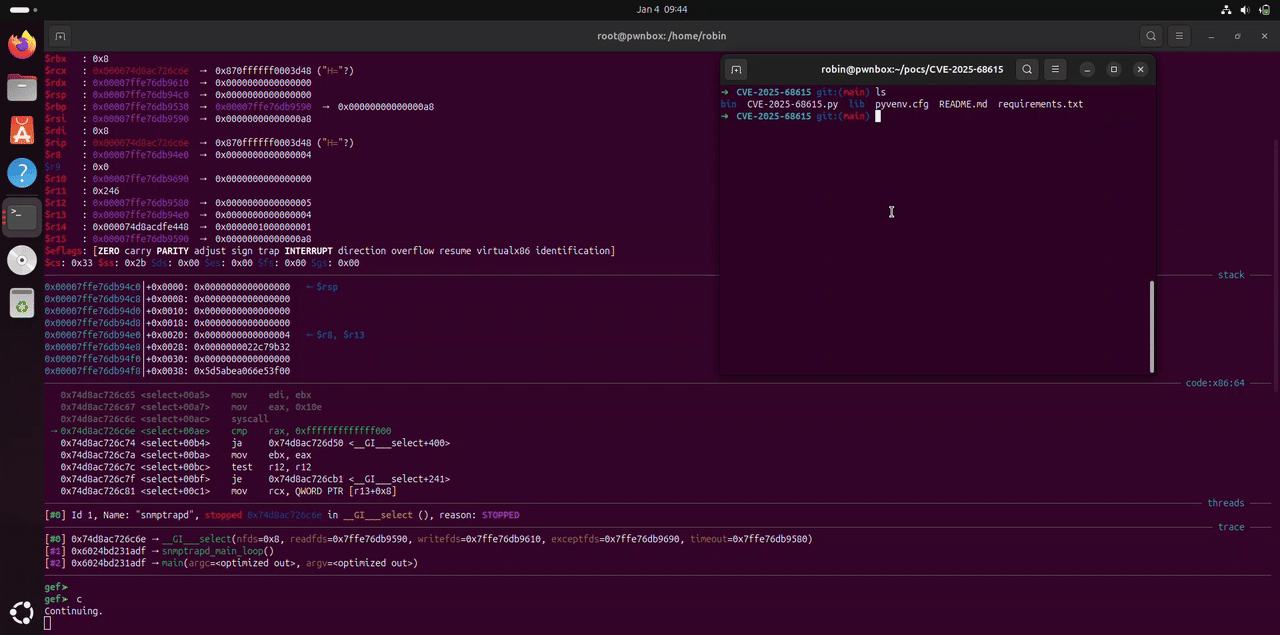Screen dimensions: 1280x635
Task: Click the Terminal icon in the dock
Action: 22,216
